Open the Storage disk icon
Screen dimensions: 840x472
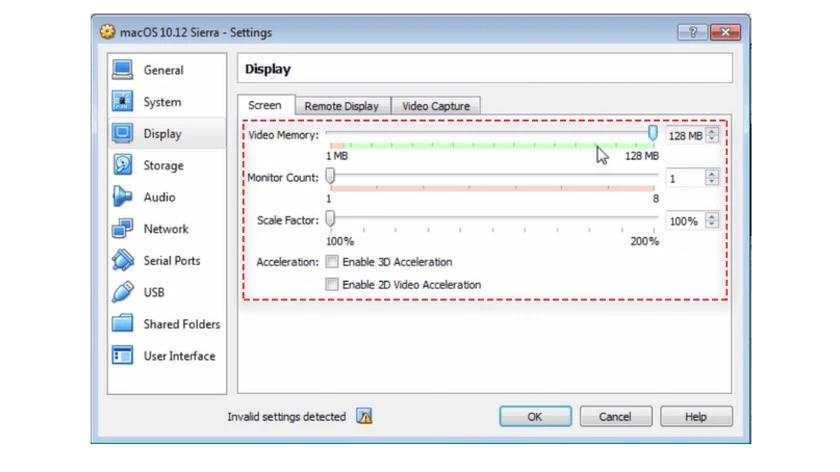(122, 165)
